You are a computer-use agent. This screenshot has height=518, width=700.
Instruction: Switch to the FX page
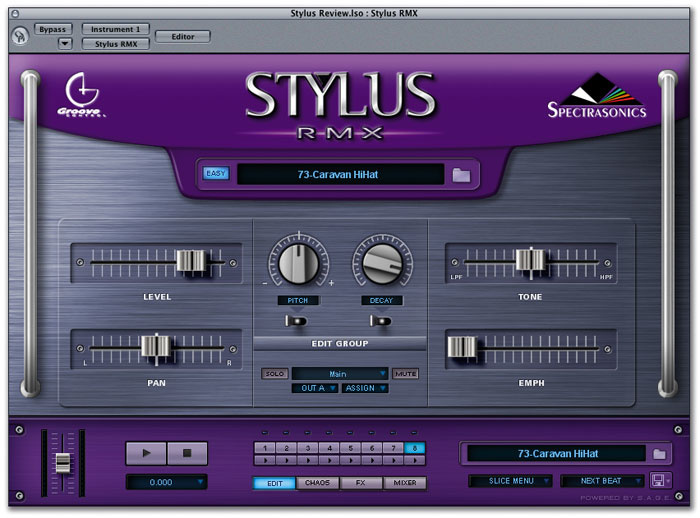(361, 483)
